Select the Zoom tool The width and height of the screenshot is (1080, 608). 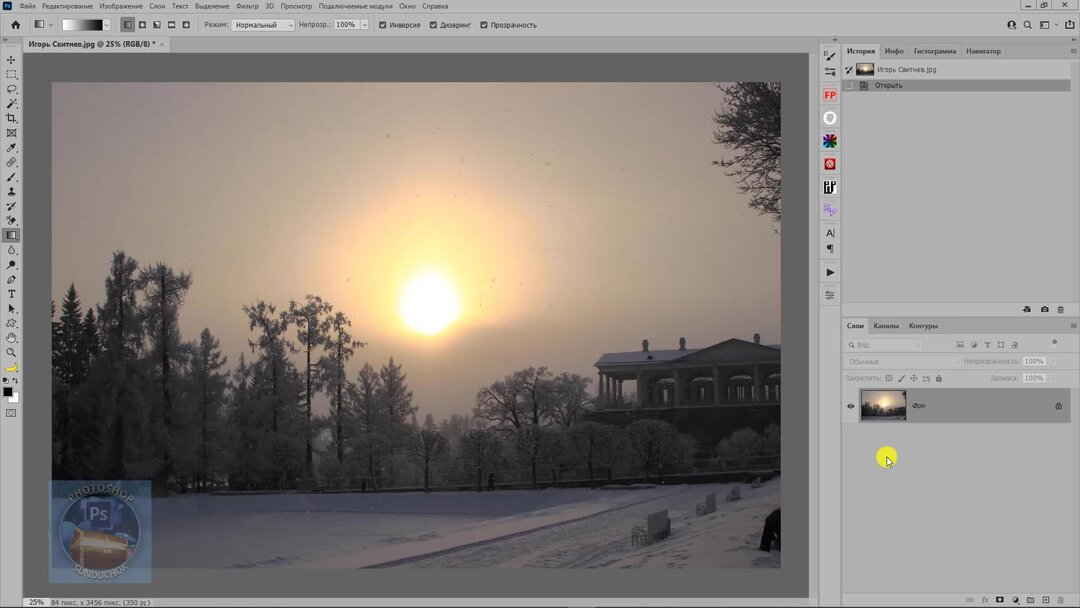tap(11, 352)
